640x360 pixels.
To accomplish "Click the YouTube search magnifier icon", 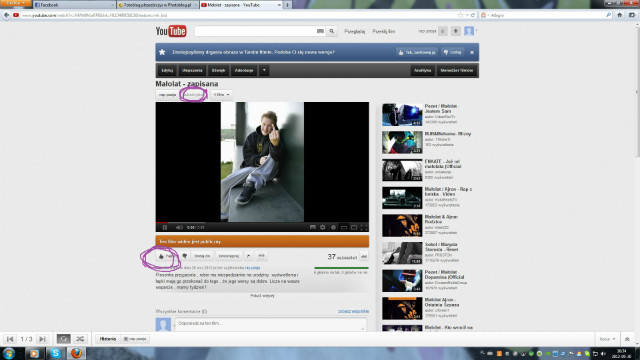I will 332,31.
